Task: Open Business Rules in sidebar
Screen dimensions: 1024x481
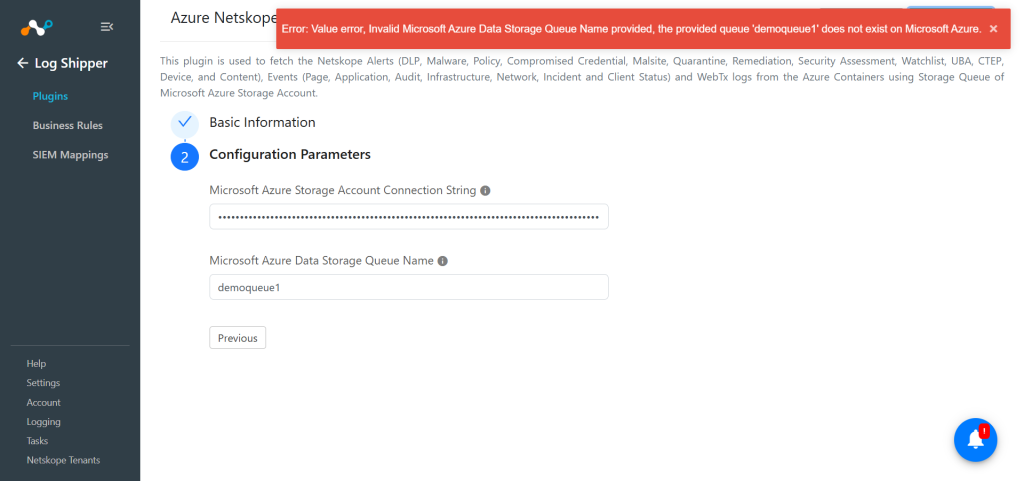Action: tap(68, 125)
